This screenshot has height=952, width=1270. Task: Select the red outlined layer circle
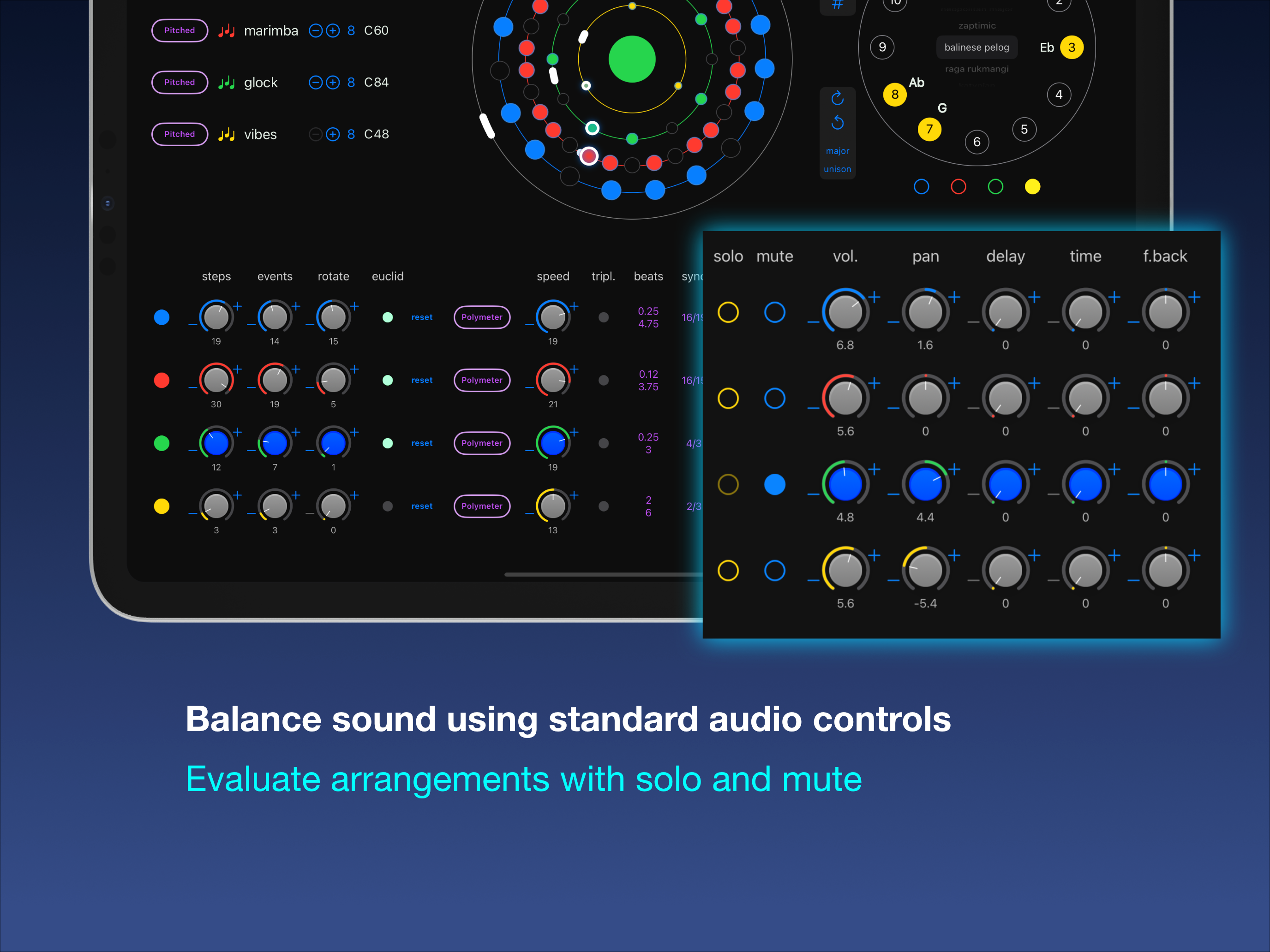pos(958,186)
